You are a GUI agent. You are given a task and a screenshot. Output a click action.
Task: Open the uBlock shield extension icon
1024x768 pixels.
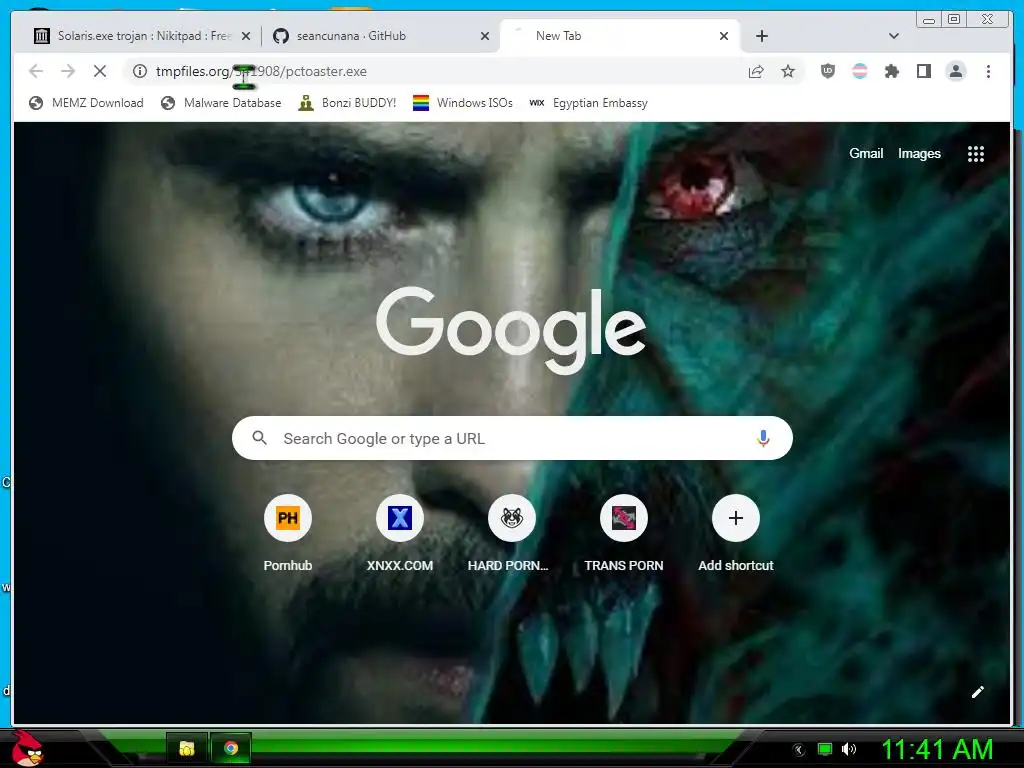(827, 71)
